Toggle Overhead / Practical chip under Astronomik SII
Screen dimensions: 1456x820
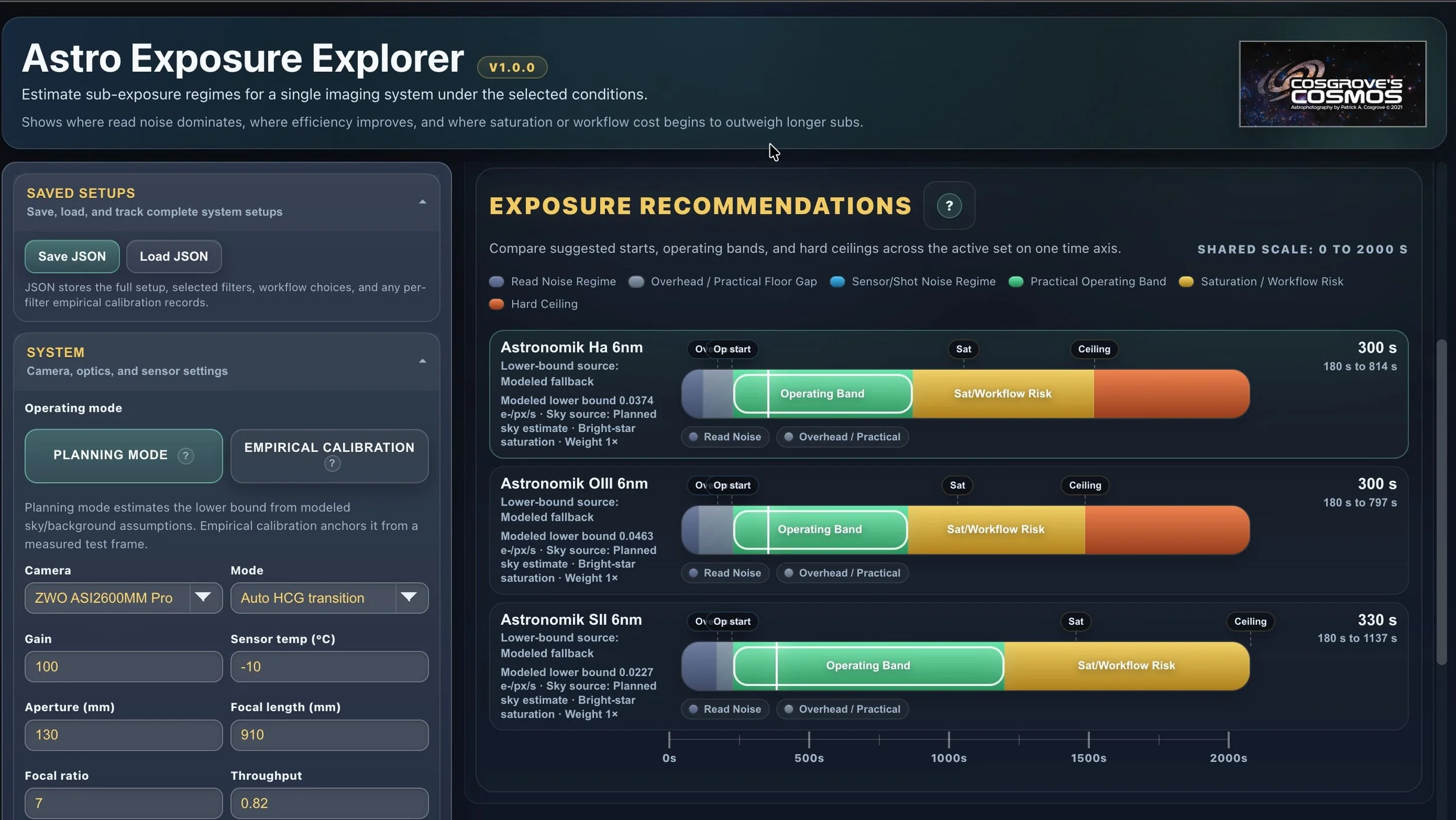[x=842, y=709]
